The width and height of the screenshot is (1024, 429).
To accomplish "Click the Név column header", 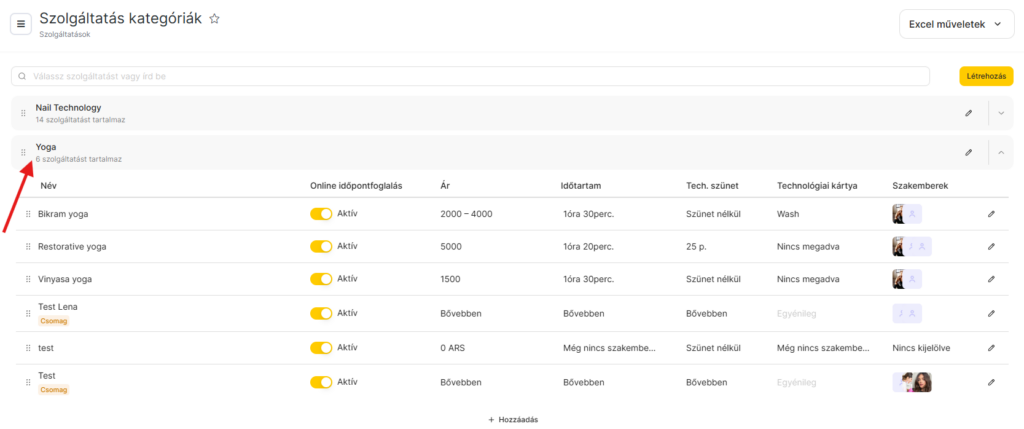I will click(x=49, y=185).
